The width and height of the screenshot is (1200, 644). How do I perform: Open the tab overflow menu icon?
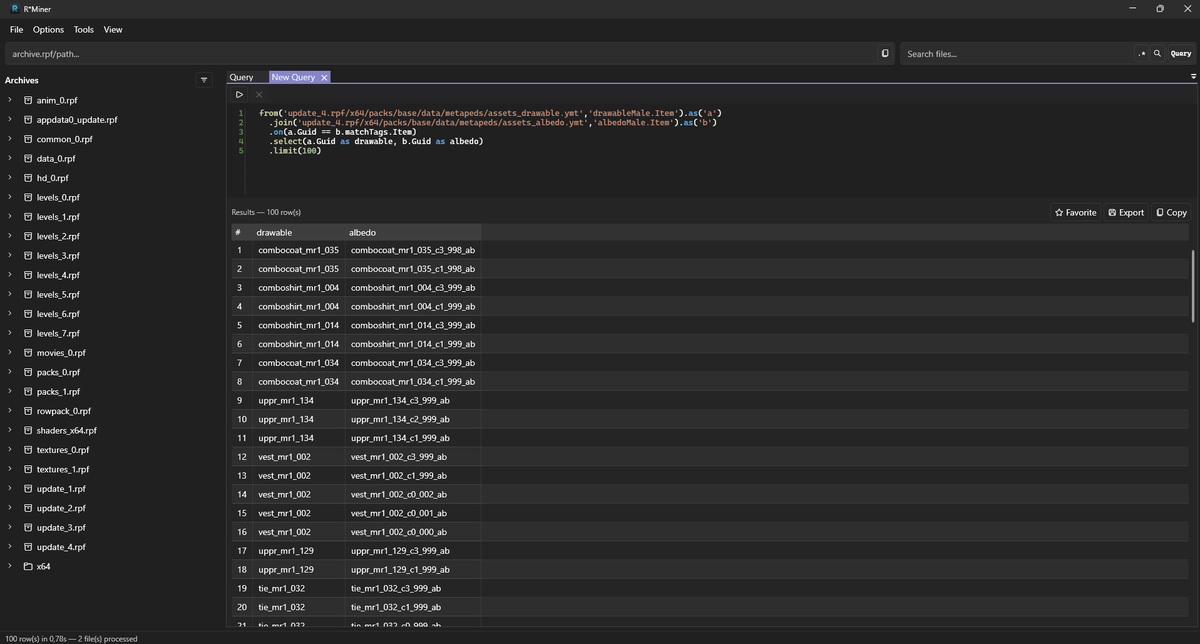click(1193, 76)
